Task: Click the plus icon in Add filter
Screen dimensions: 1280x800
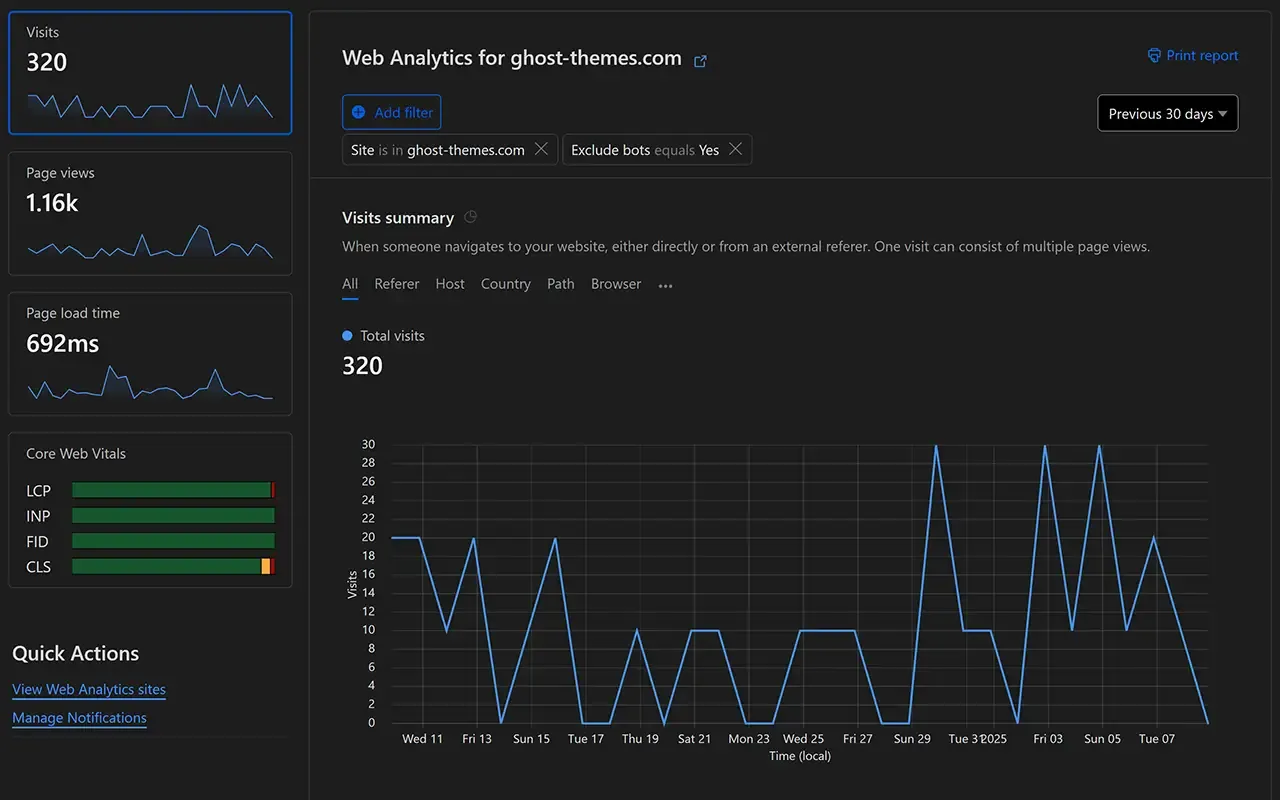Action: click(358, 113)
